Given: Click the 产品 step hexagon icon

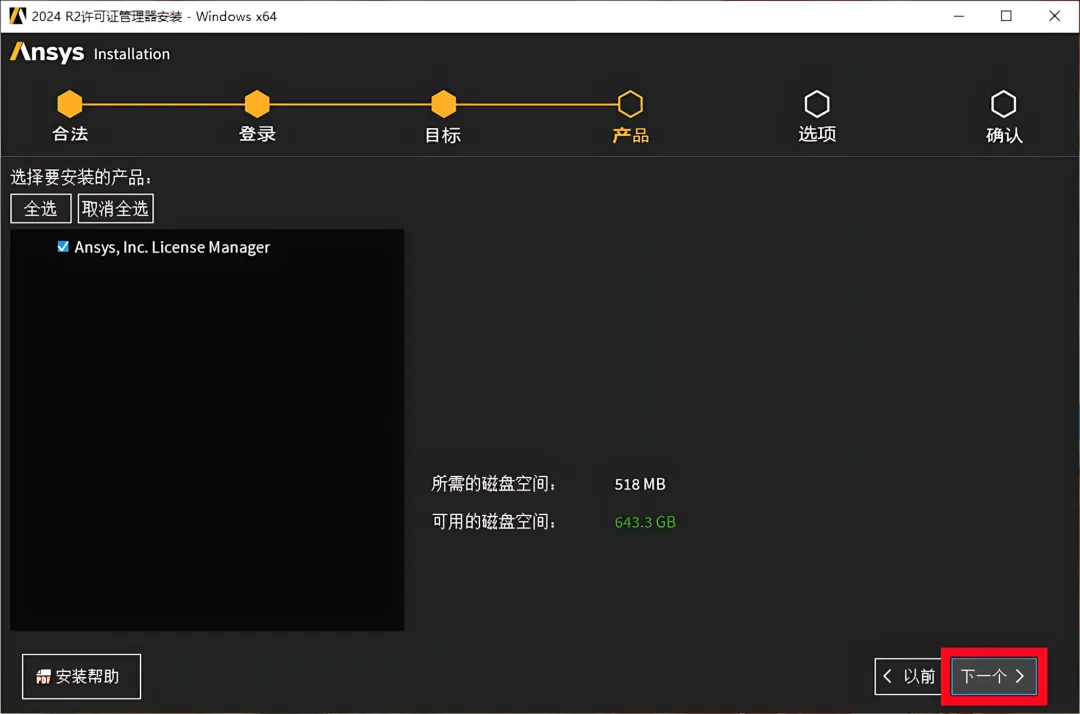Looking at the screenshot, I should point(630,104).
